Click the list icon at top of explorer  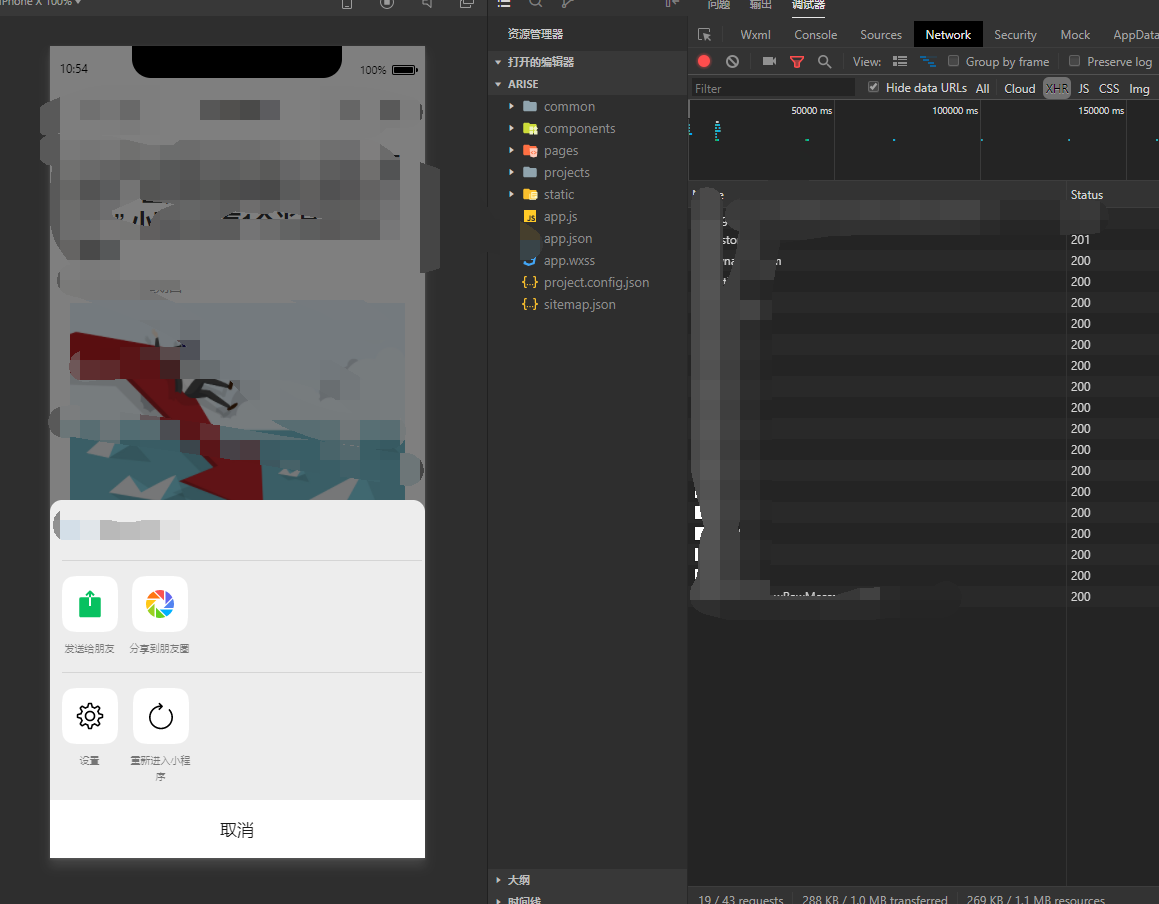pos(504,4)
